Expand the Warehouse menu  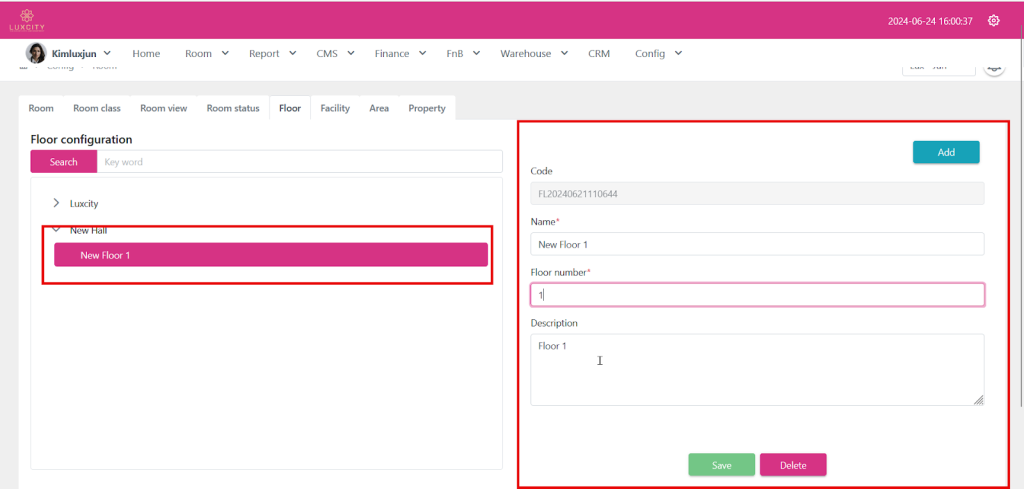tap(534, 54)
